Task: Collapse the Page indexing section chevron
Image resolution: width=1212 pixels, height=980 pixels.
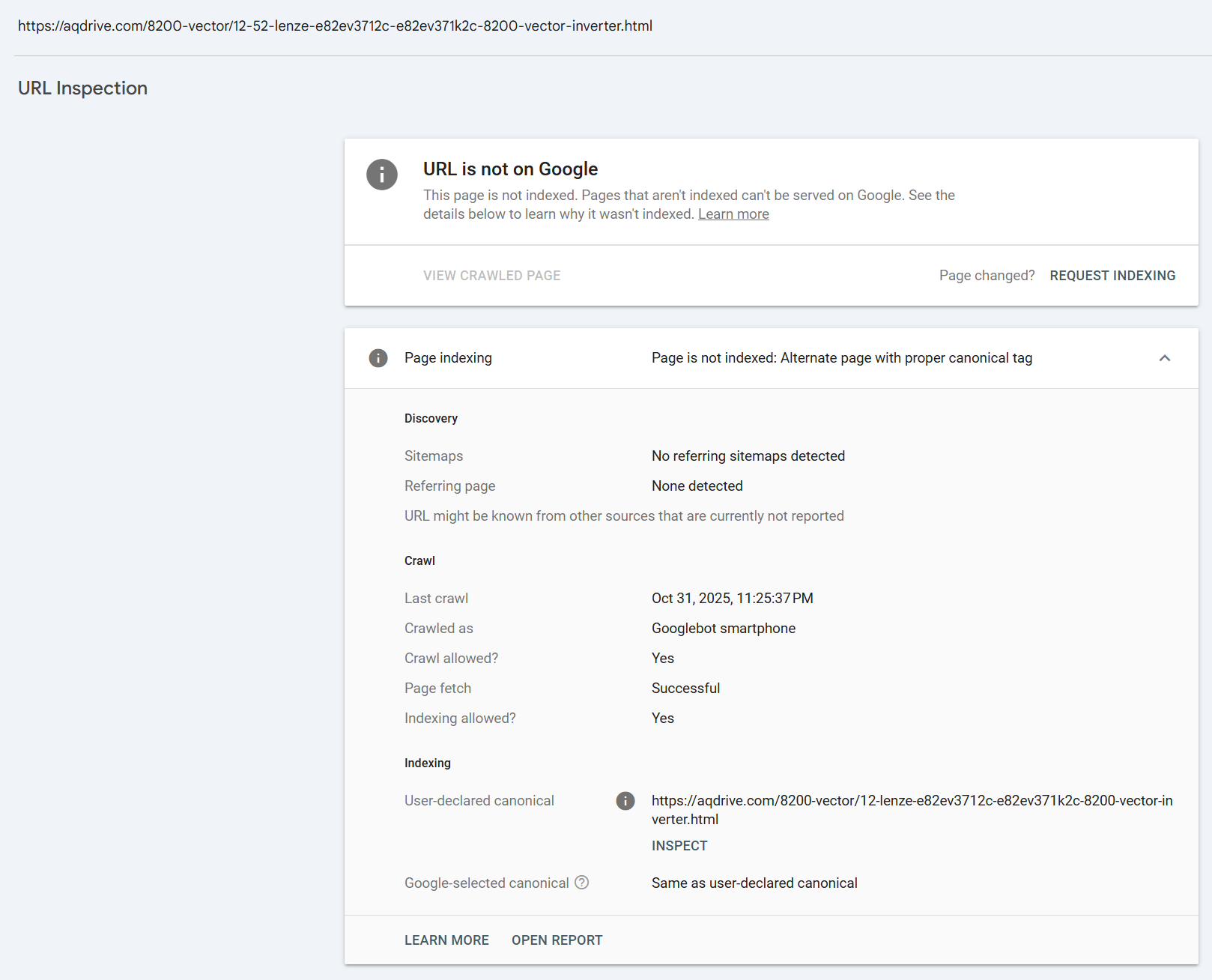Action: [1165, 358]
